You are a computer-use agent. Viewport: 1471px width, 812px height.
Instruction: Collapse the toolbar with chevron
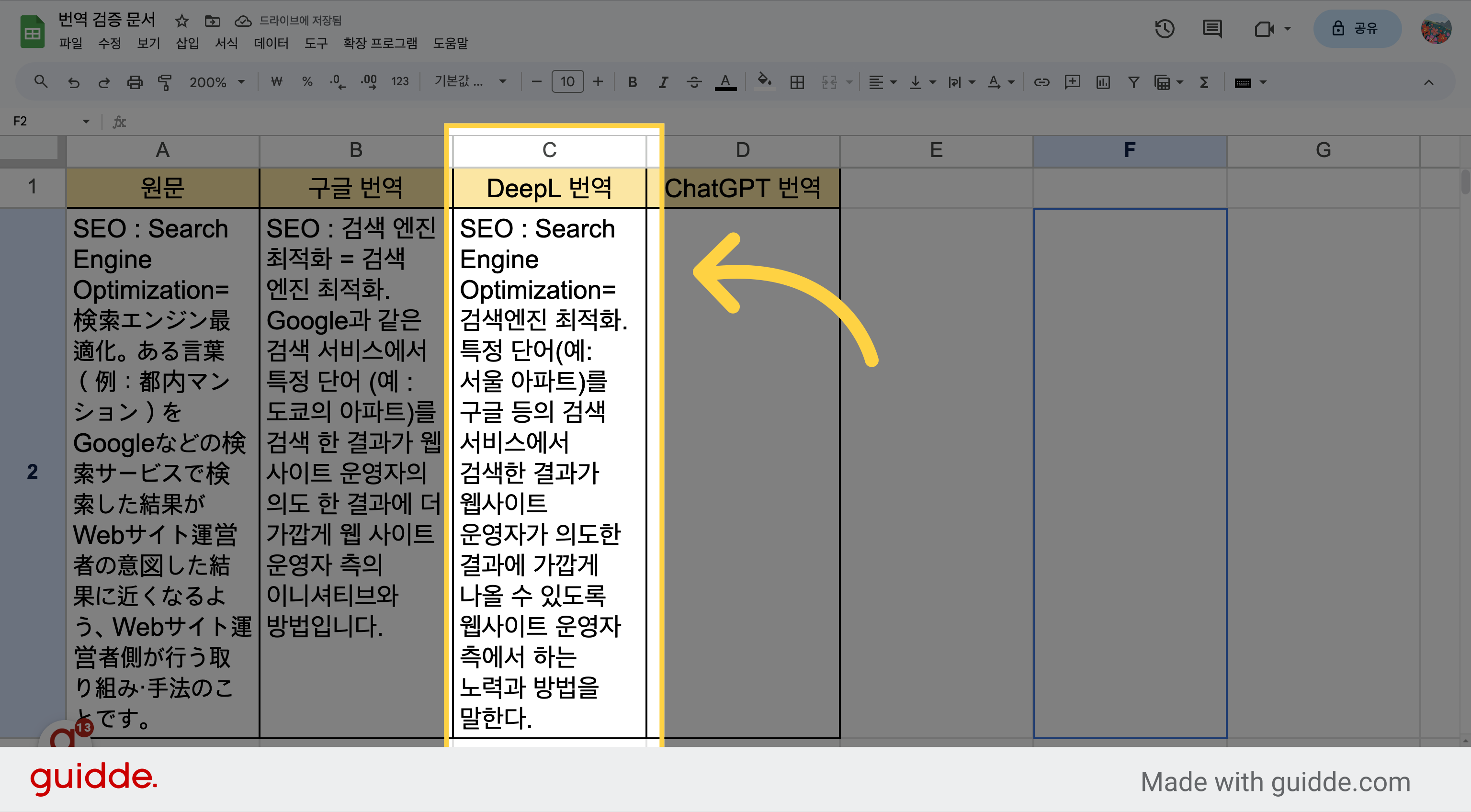pos(1428,82)
